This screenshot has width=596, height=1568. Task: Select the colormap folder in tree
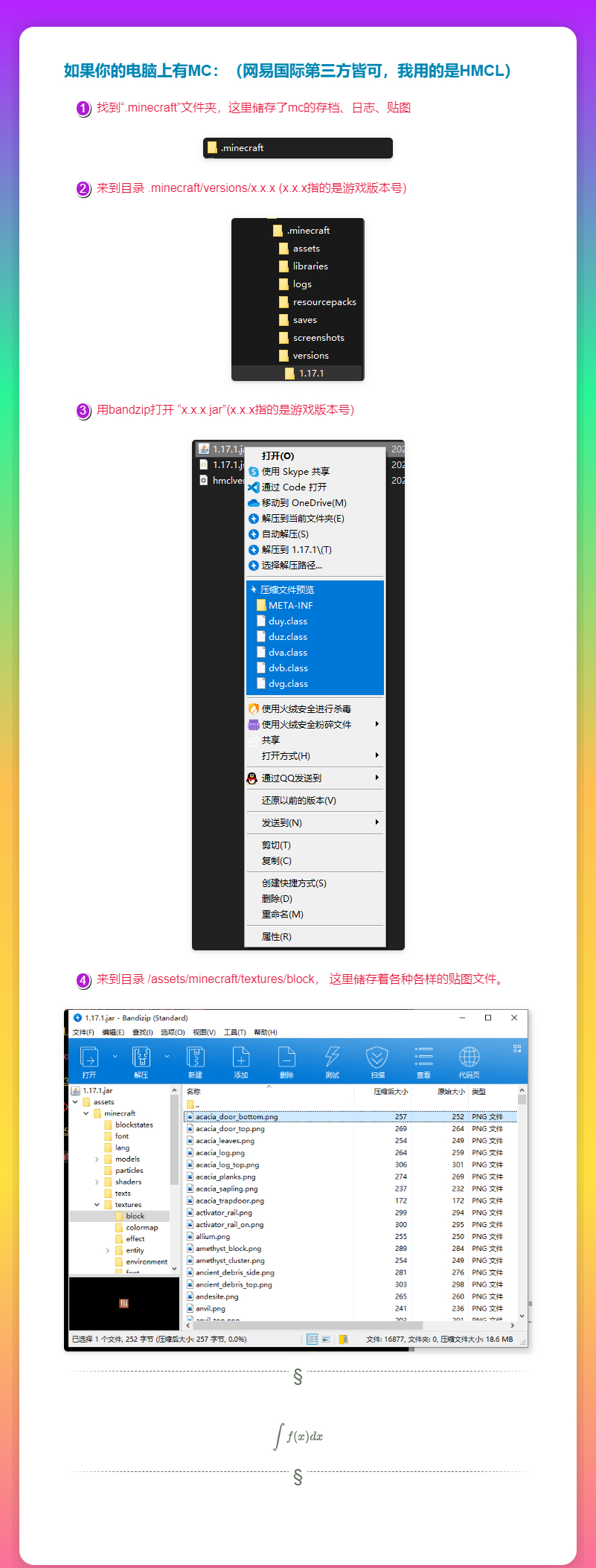tap(137, 1228)
